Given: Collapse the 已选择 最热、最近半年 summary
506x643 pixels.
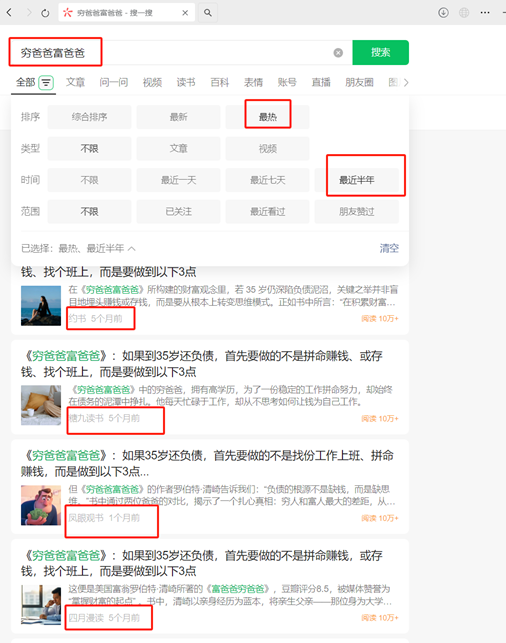Looking at the screenshot, I should click(78, 249).
